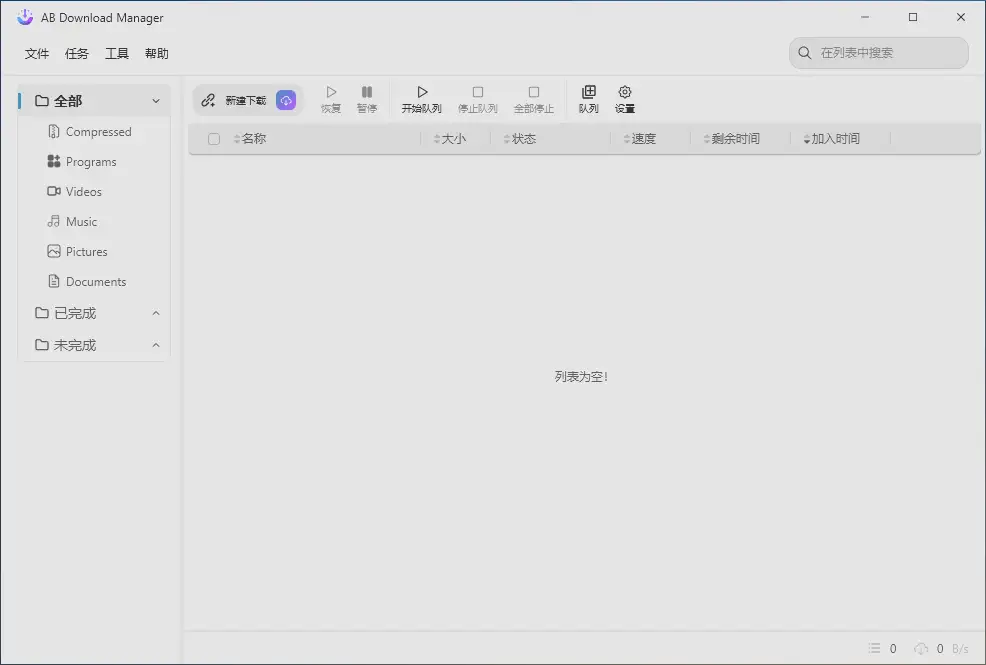This screenshot has width=986, height=665.
Task: Collapse the 全部 category group
Action: 156,100
